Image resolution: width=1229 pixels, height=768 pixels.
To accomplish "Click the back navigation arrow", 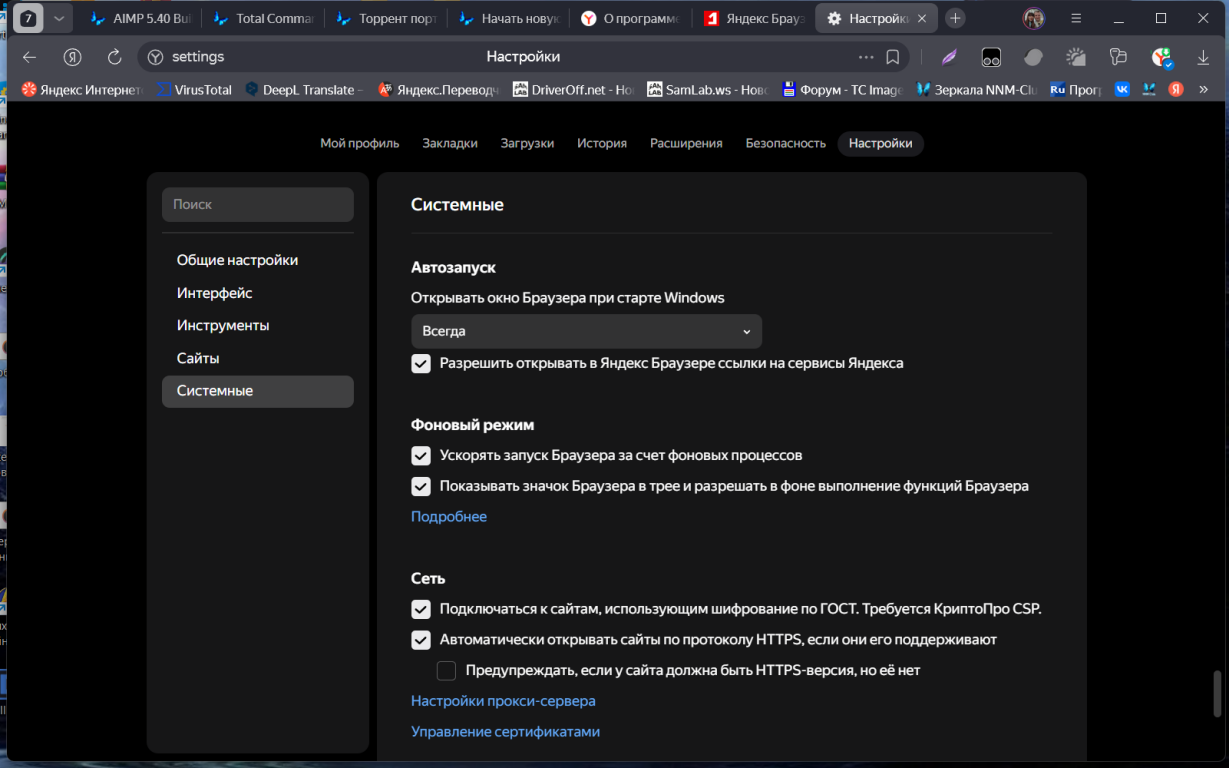I will (x=29, y=57).
